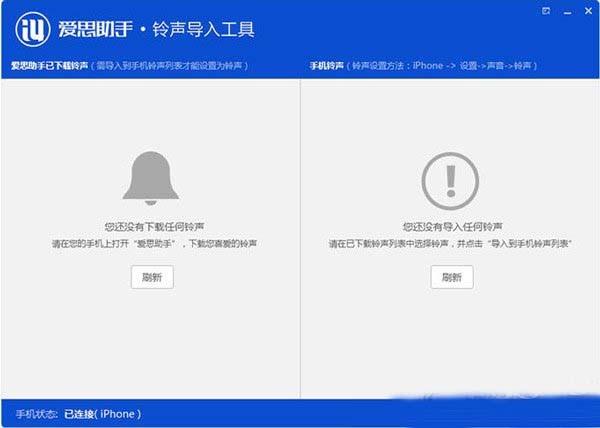Click the 手机状态 label in status bar
Viewport: 600px width, 428px height.
(x=37, y=414)
